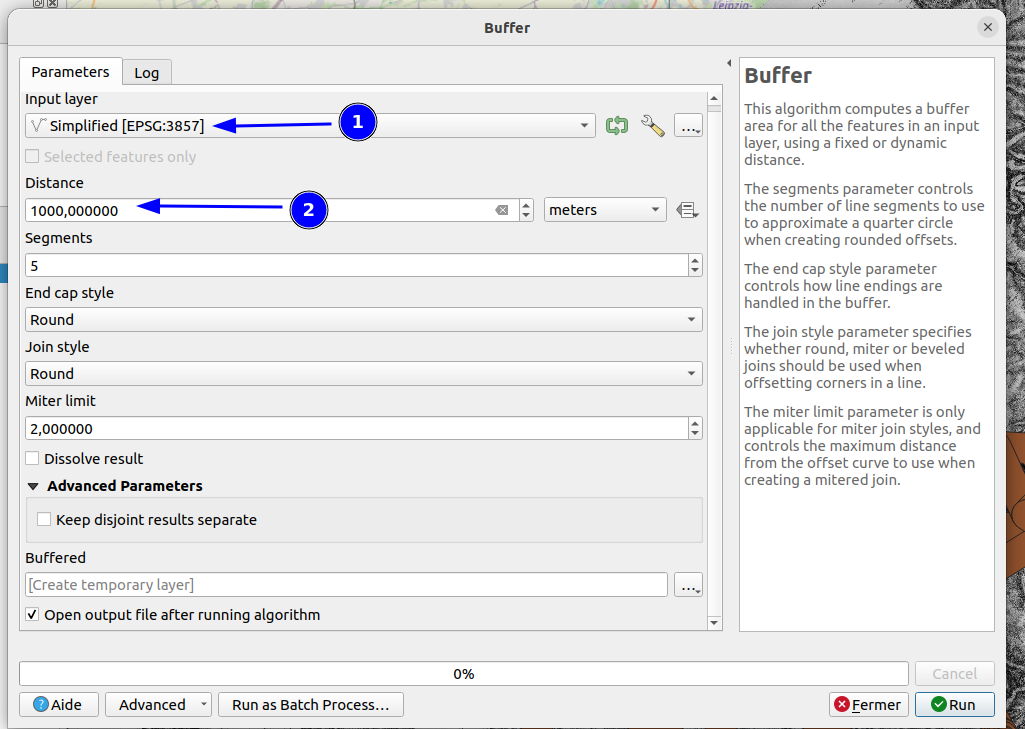Close the Buffer dialog window
1025x729 pixels.
click(988, 28)
